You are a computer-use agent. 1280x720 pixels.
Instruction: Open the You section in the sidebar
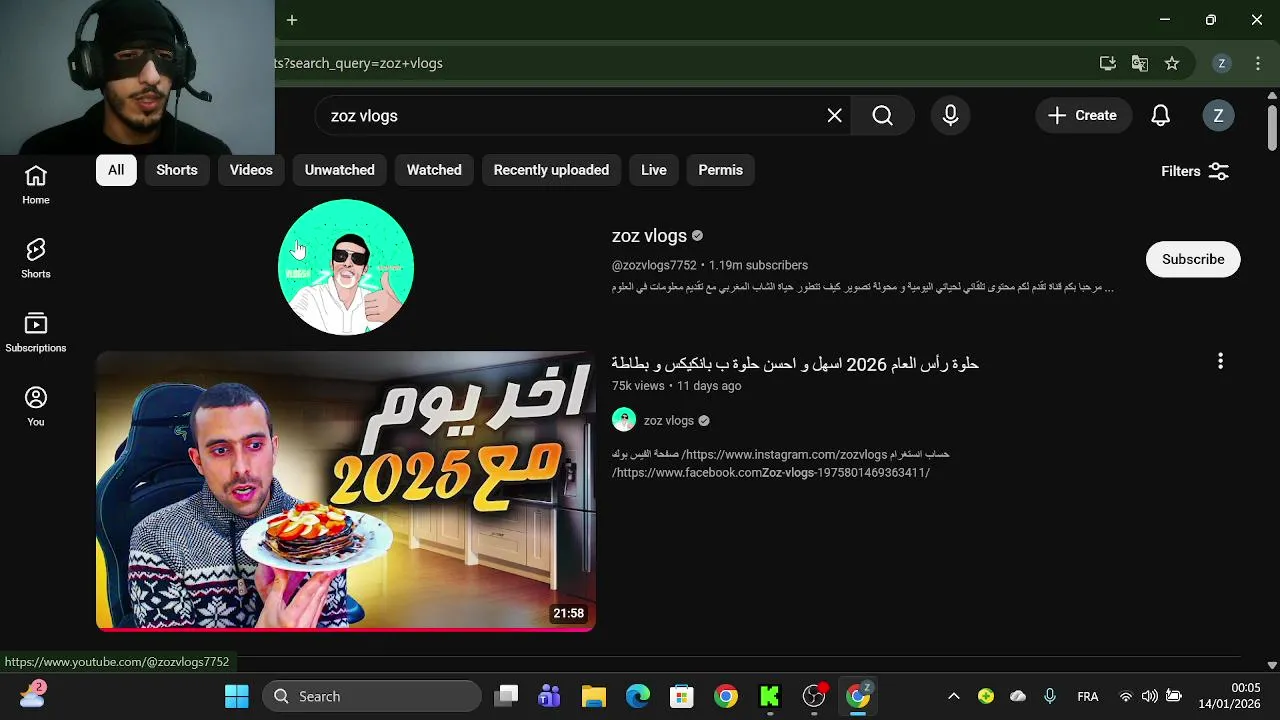point(36,407)
